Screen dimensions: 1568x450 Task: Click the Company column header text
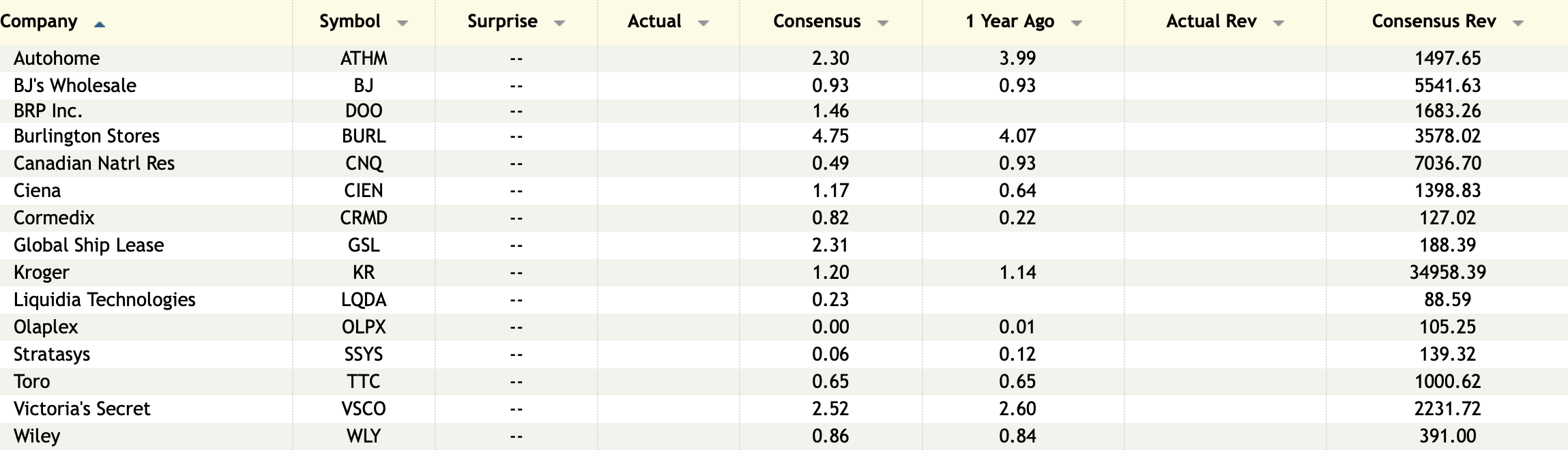(x=39, y=22)
